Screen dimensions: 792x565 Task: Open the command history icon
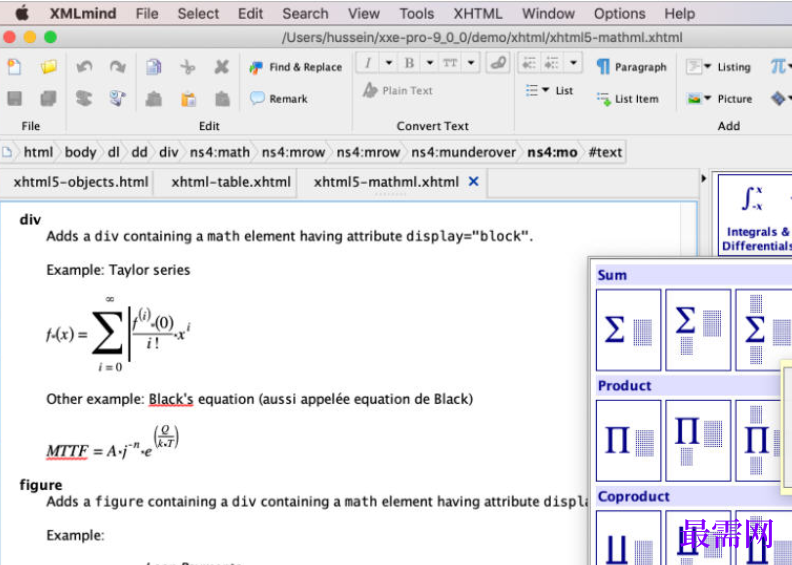(x=118, y=98)
